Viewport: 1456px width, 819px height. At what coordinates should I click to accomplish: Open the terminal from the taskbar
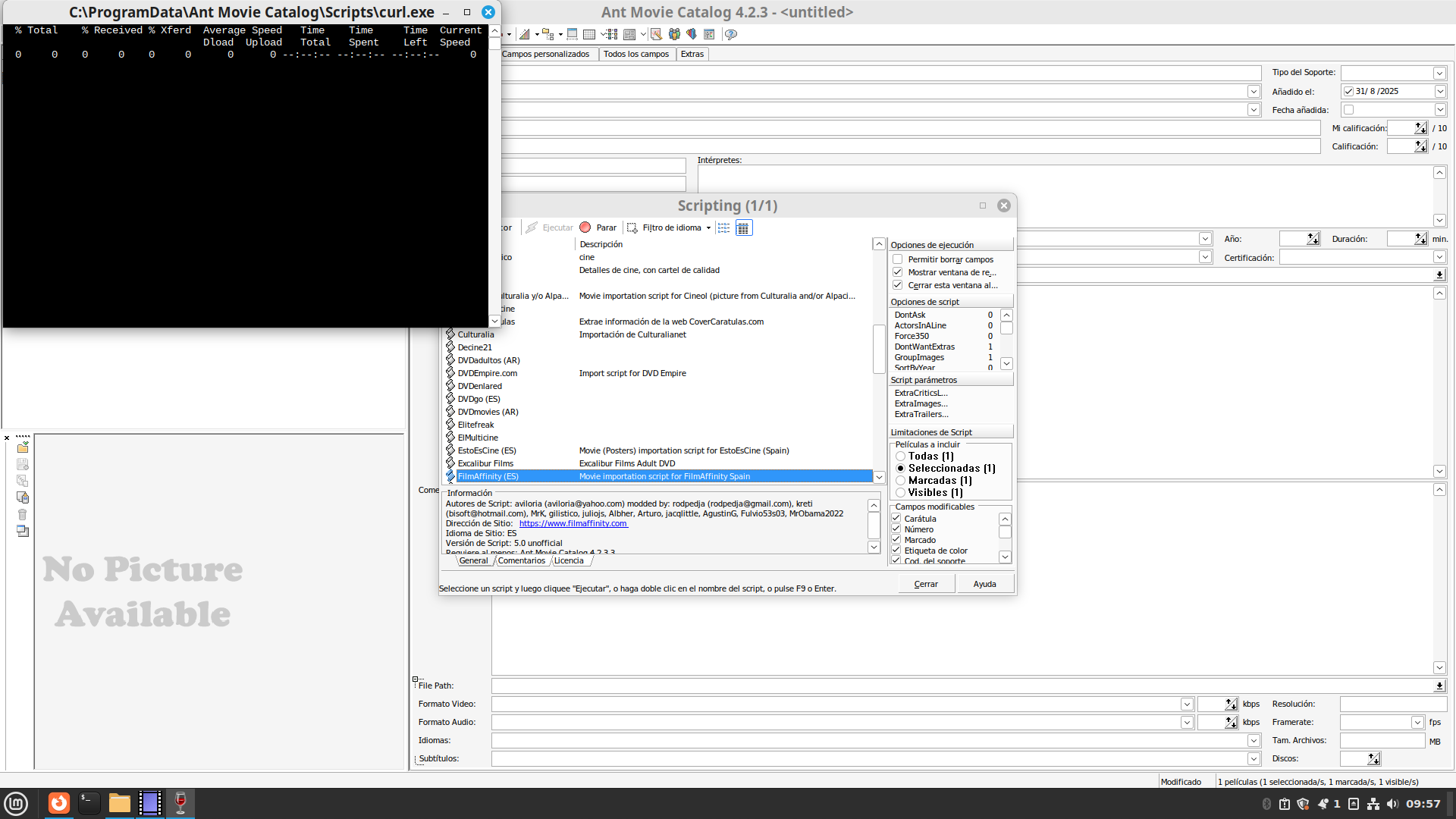click(89, 803)
